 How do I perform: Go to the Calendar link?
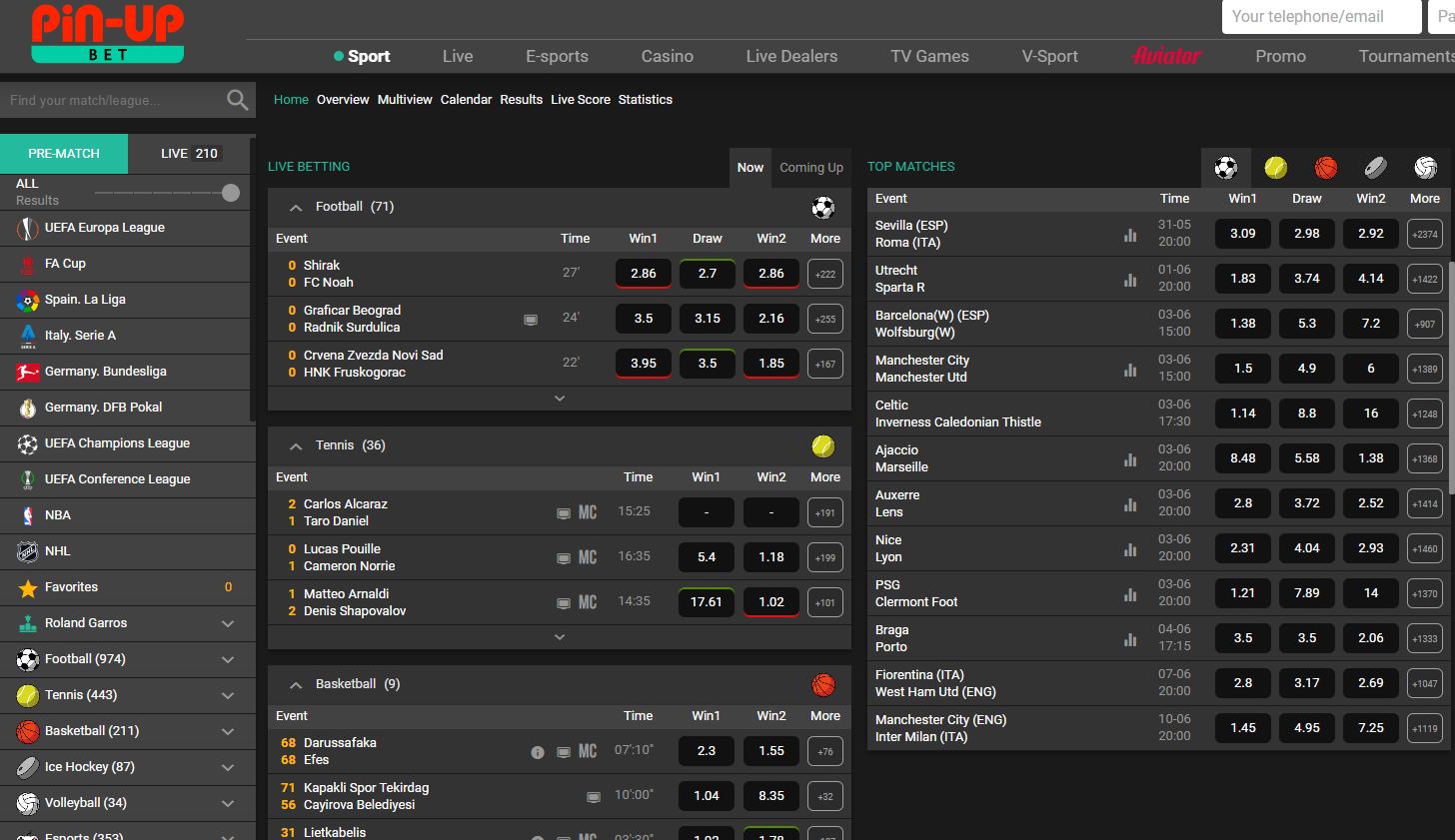tap(466, 100)
